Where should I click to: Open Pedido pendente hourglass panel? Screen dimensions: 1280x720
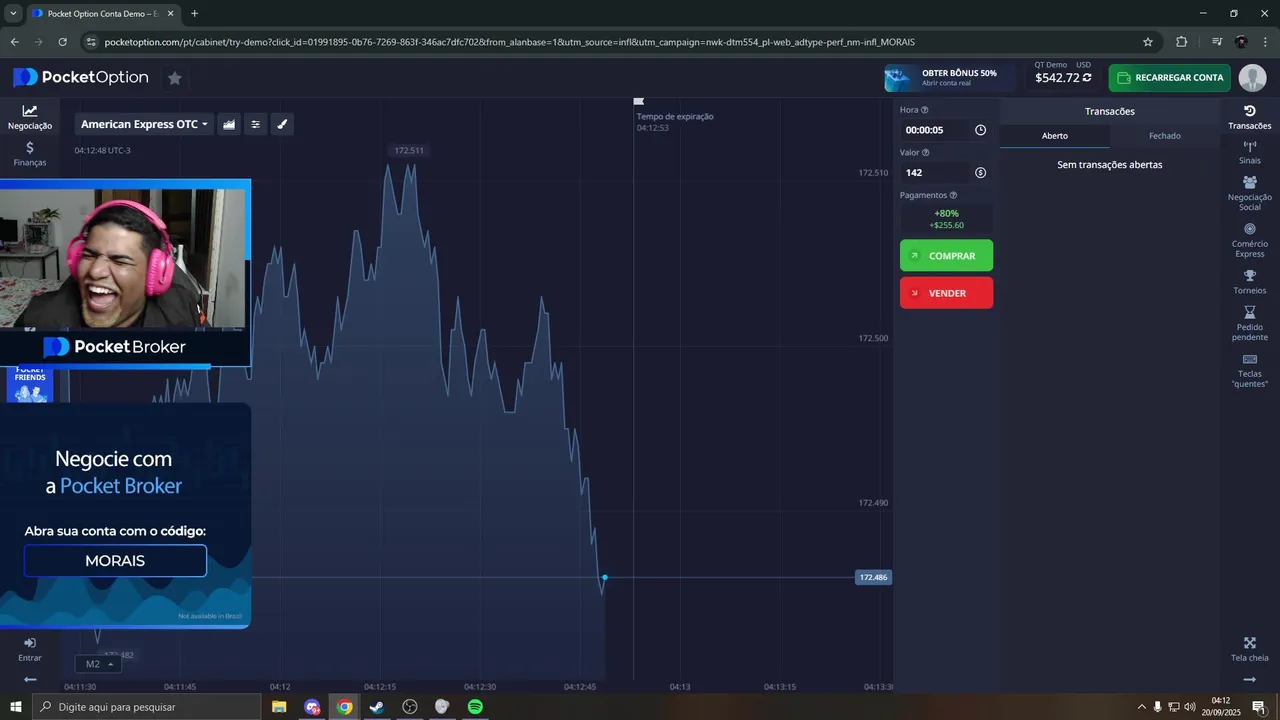pos(1249,323)
